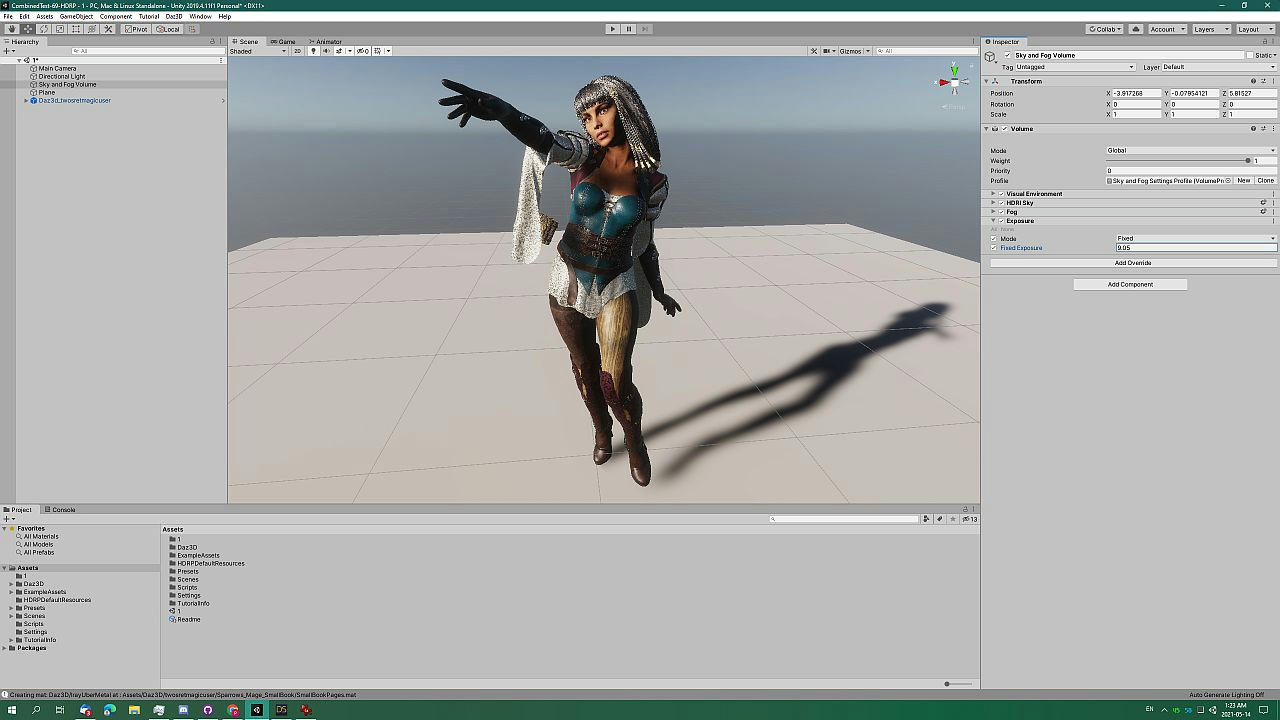Click the red X axis of orientation gizmo
This screenshot has height=720, width=1280.
(x=943, y=82)
